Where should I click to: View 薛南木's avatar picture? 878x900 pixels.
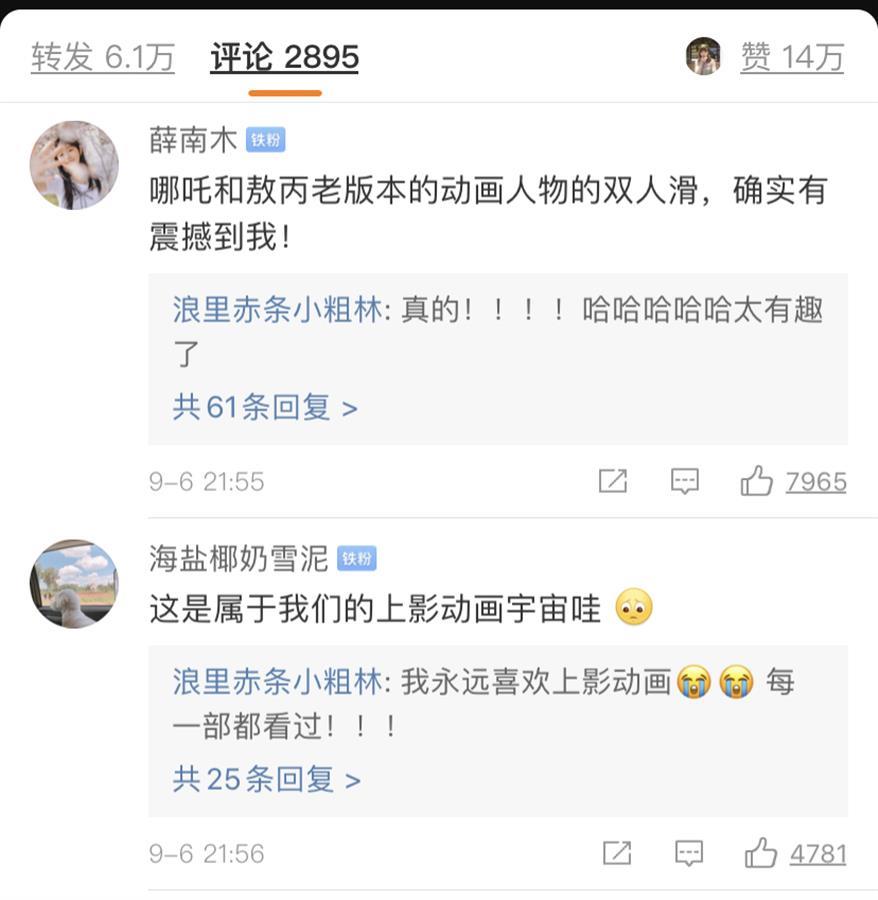[x=74, y=165]
